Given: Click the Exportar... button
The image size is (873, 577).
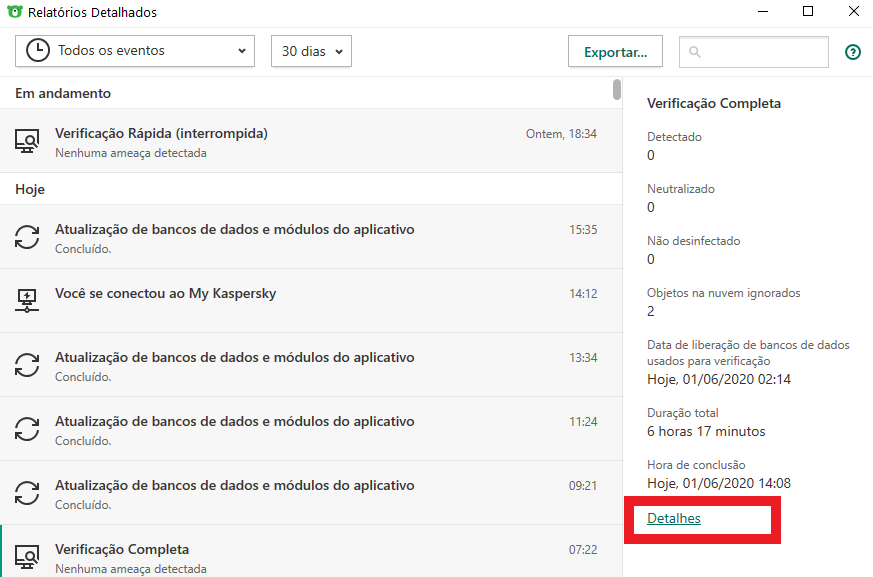Looking at the screenshot, I should coord(615,51).
